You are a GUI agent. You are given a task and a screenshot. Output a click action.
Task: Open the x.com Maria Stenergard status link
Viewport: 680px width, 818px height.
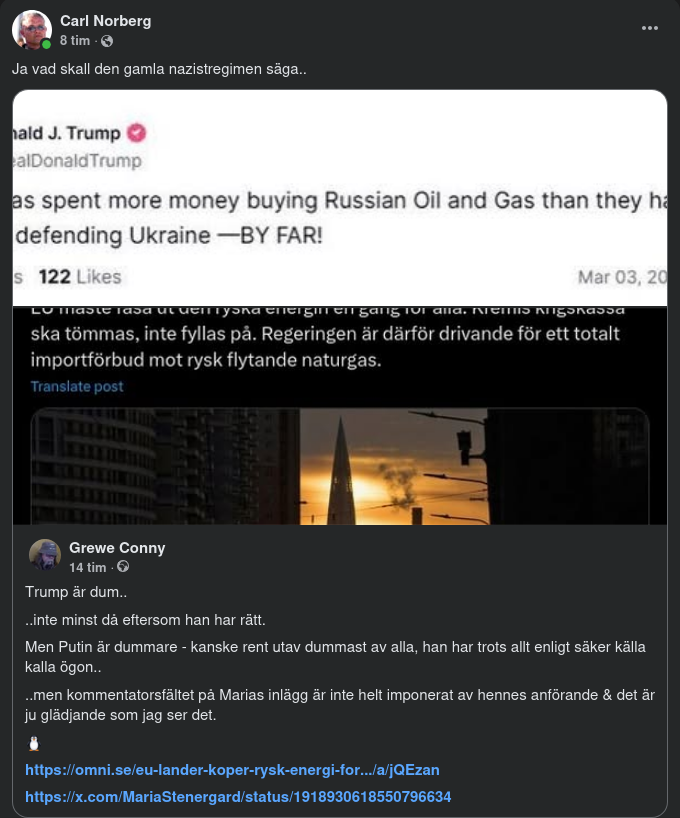point(240,797)
